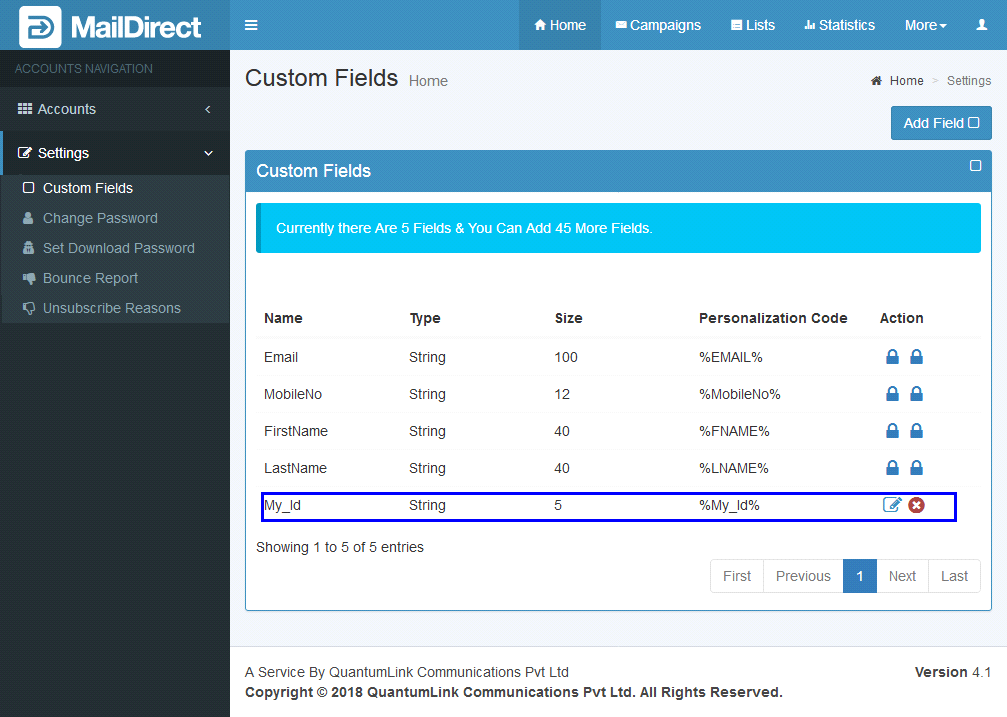Expand the Accounts sidebar section

click(114, 109)
